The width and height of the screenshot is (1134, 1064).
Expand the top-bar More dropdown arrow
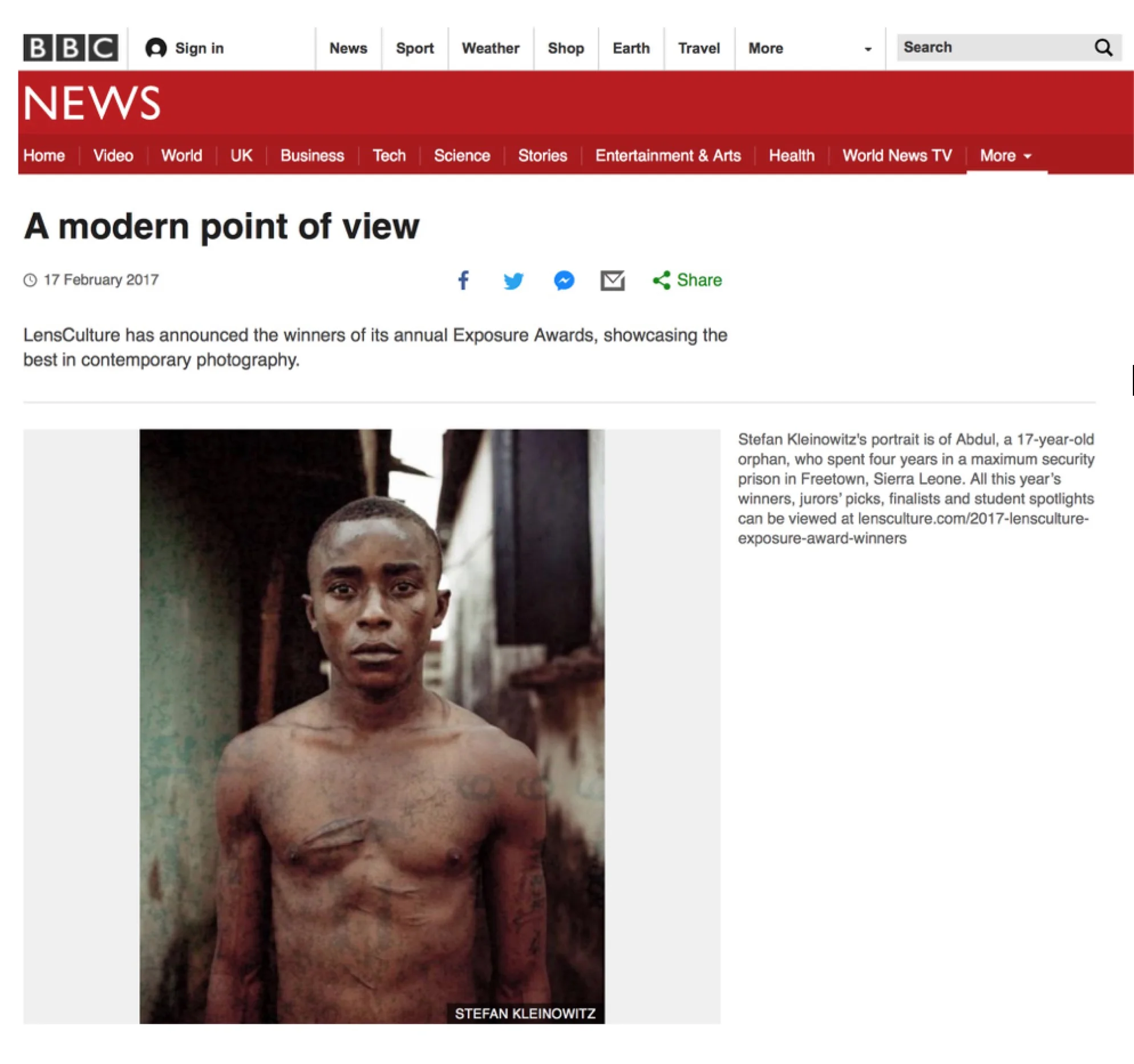tap(868, 49)
